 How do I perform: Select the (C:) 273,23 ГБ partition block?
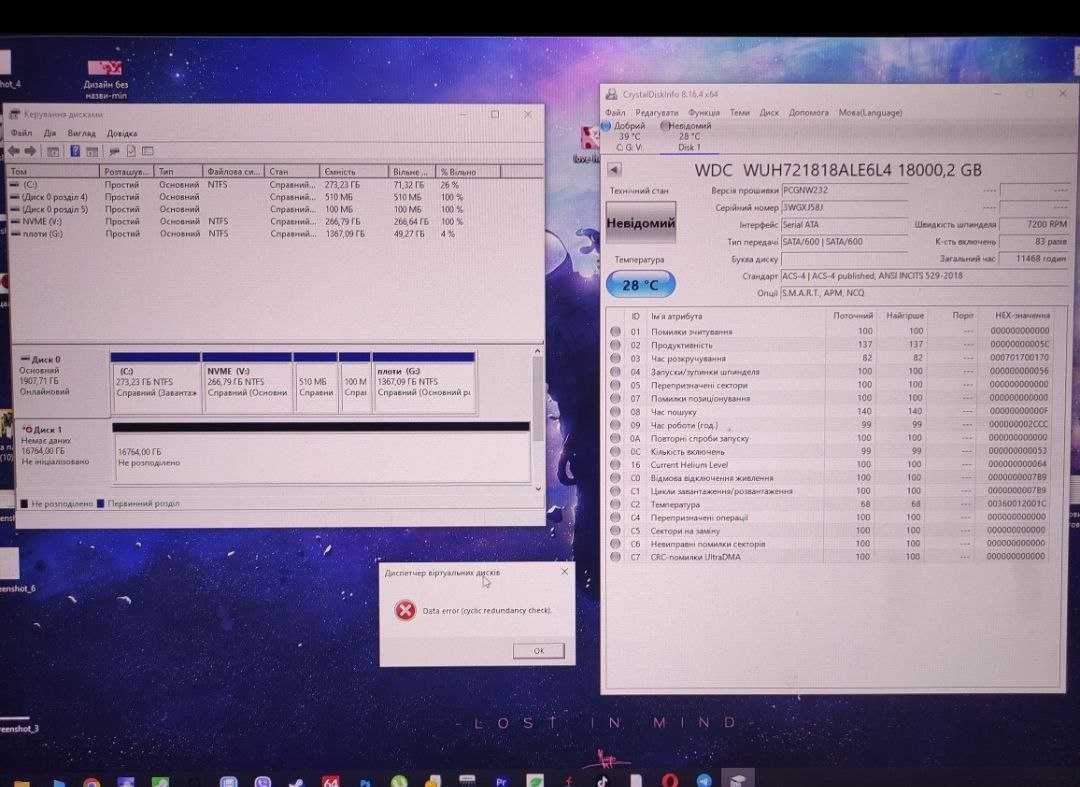tap(156, 384)
